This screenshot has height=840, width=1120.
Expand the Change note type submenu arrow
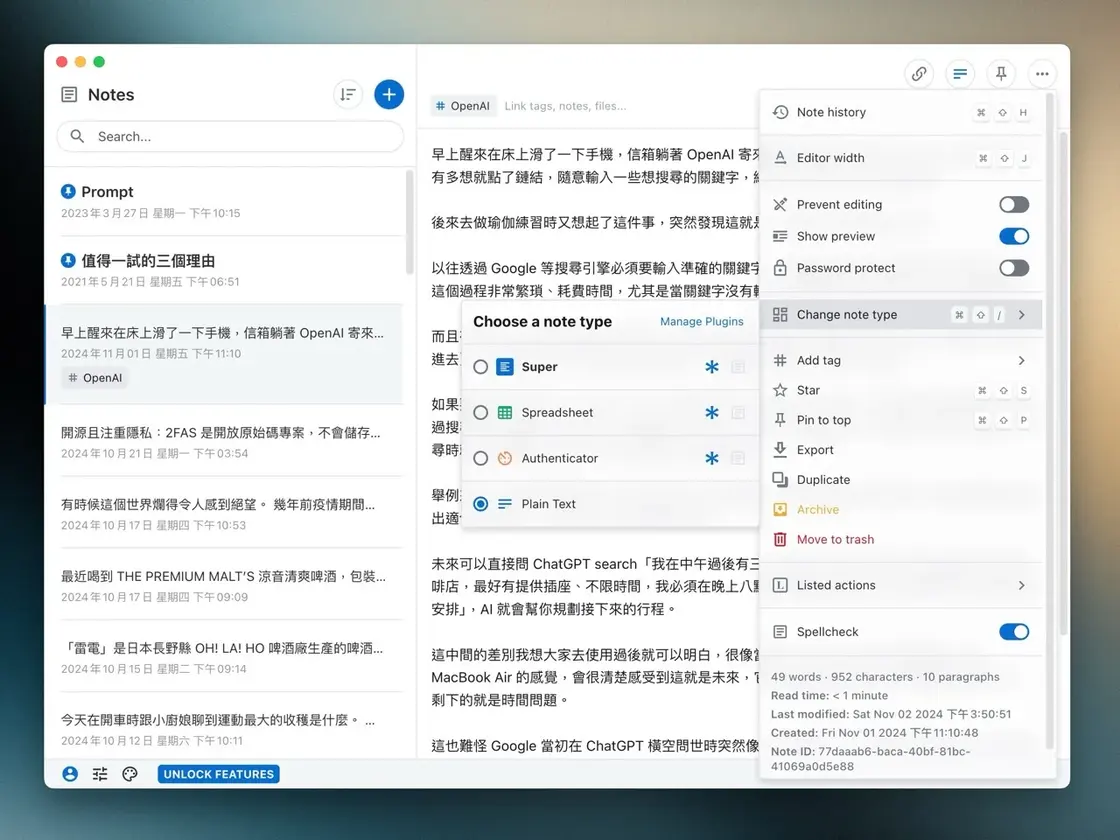[1021, 315]
